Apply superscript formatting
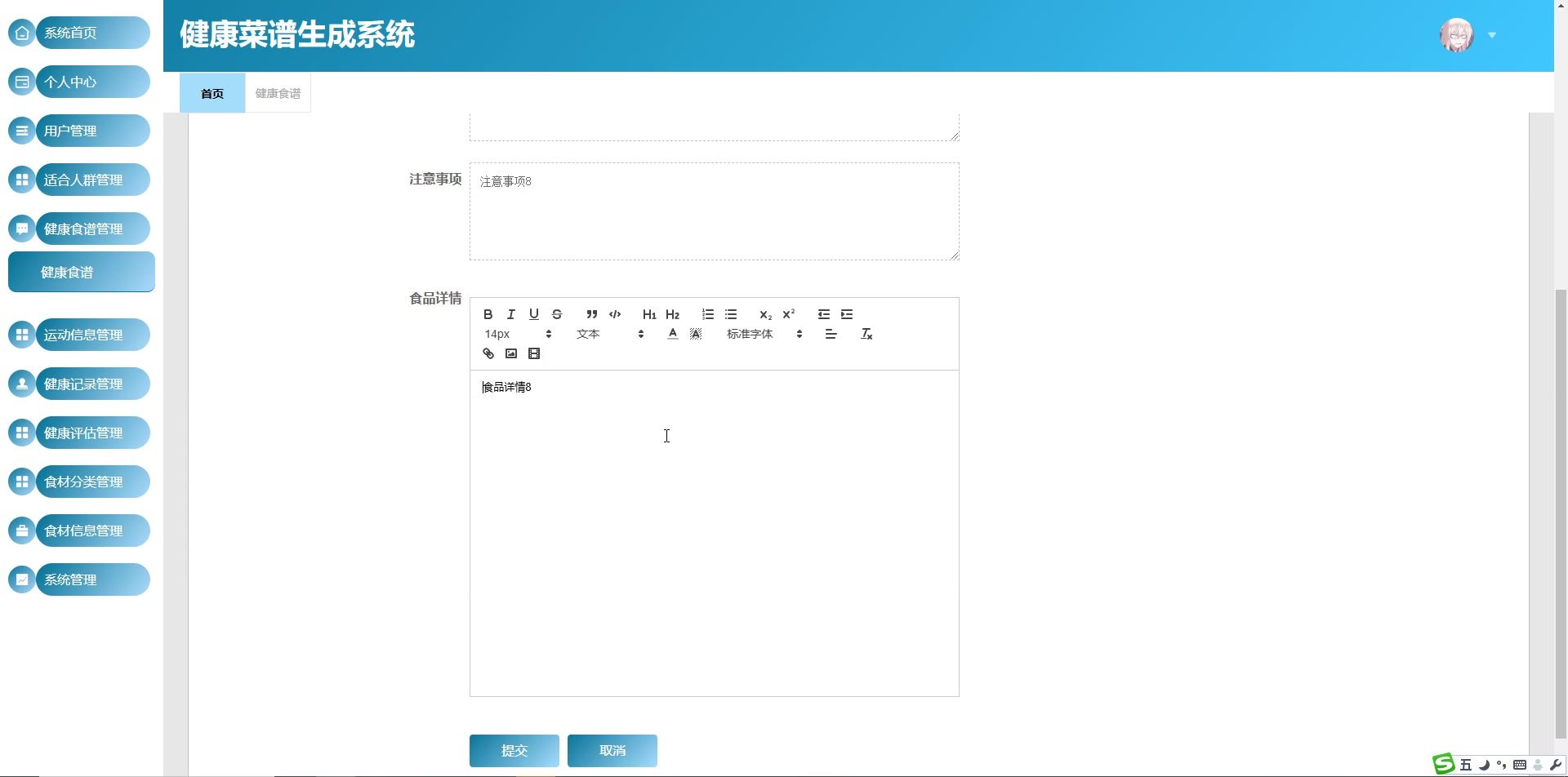 tap(788, 314)
